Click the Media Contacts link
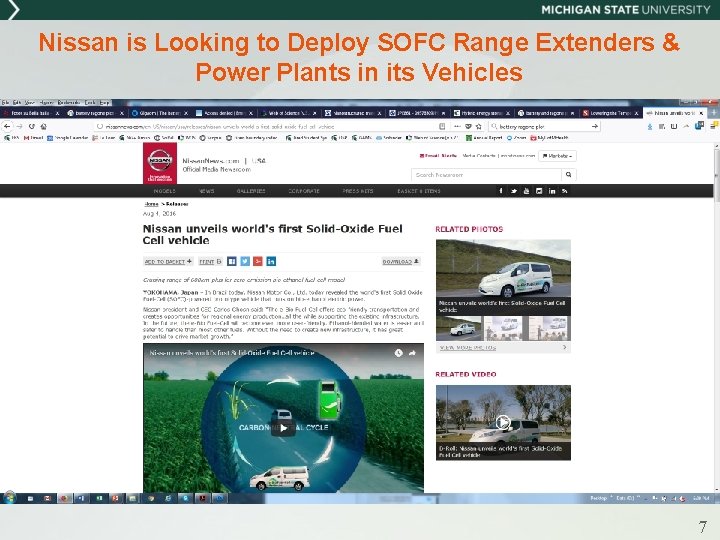This screenshot has height=540, width=720. 479,156
